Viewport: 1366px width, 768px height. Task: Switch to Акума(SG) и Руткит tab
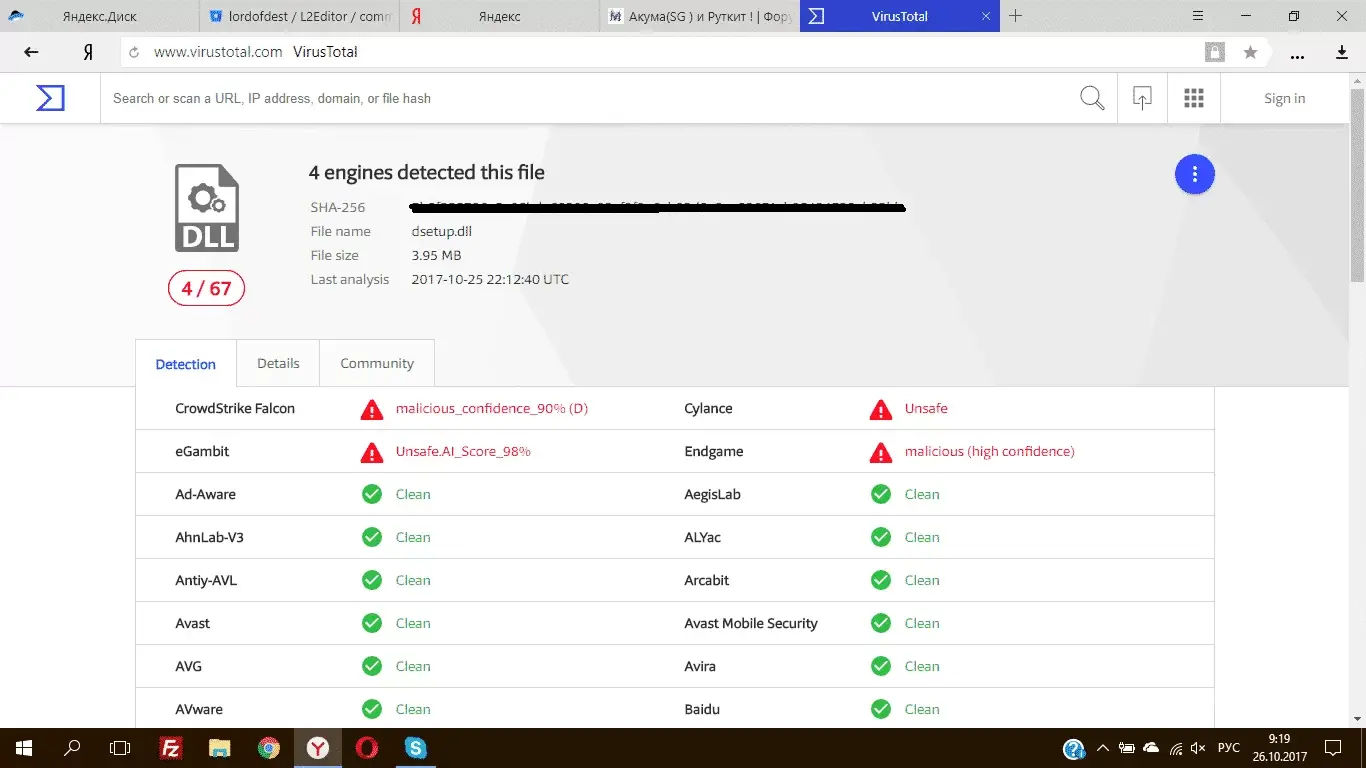tap(700, 16)
